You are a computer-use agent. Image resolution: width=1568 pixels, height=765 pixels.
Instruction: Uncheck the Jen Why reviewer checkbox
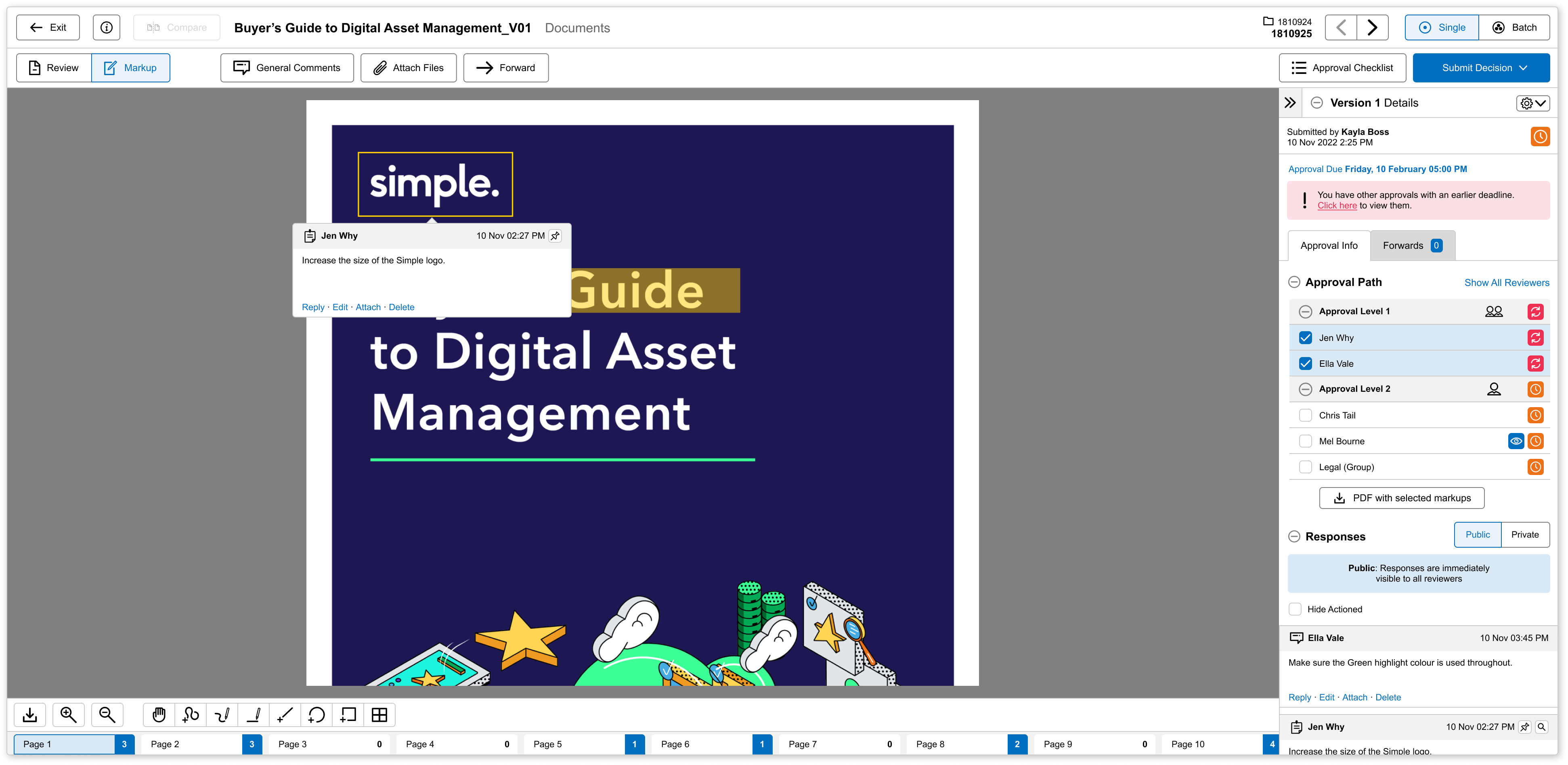click(1305, 337)
